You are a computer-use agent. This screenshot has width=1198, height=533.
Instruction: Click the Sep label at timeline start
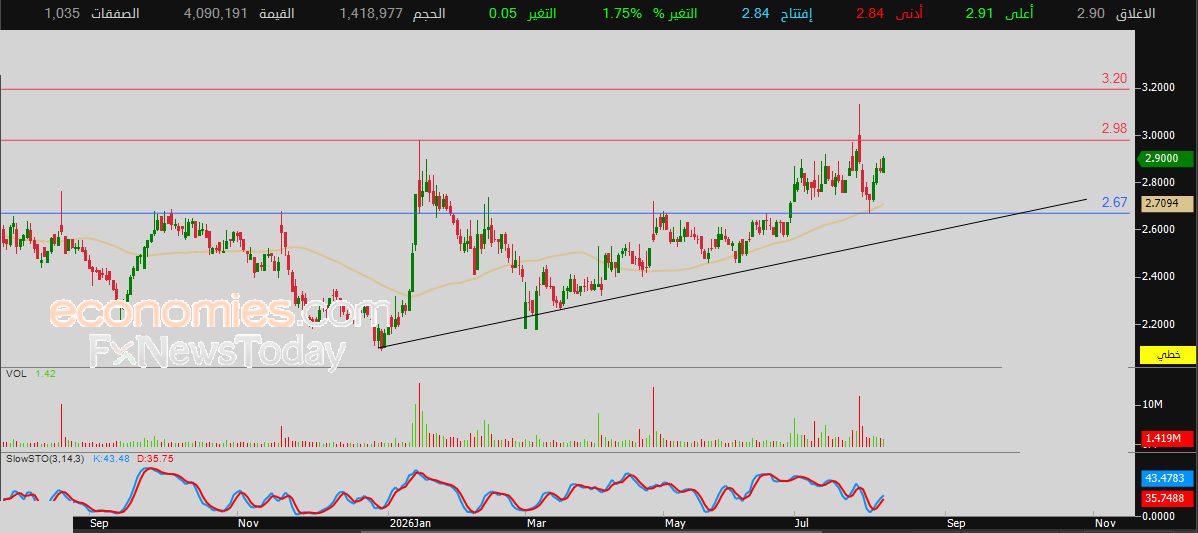99,524
